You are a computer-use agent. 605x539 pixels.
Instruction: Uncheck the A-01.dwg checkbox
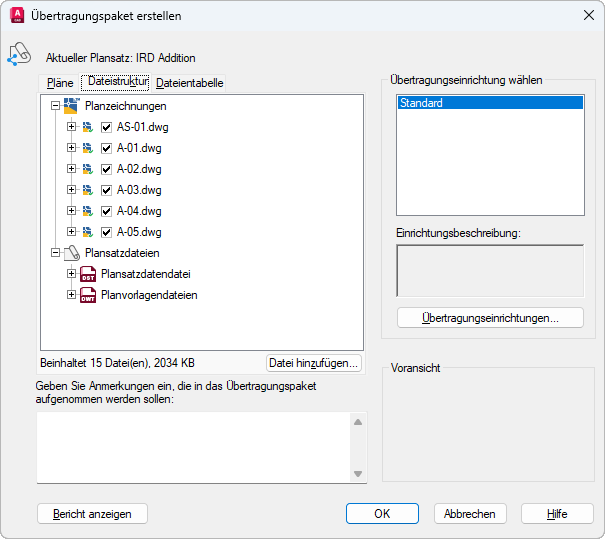[106, 148]
